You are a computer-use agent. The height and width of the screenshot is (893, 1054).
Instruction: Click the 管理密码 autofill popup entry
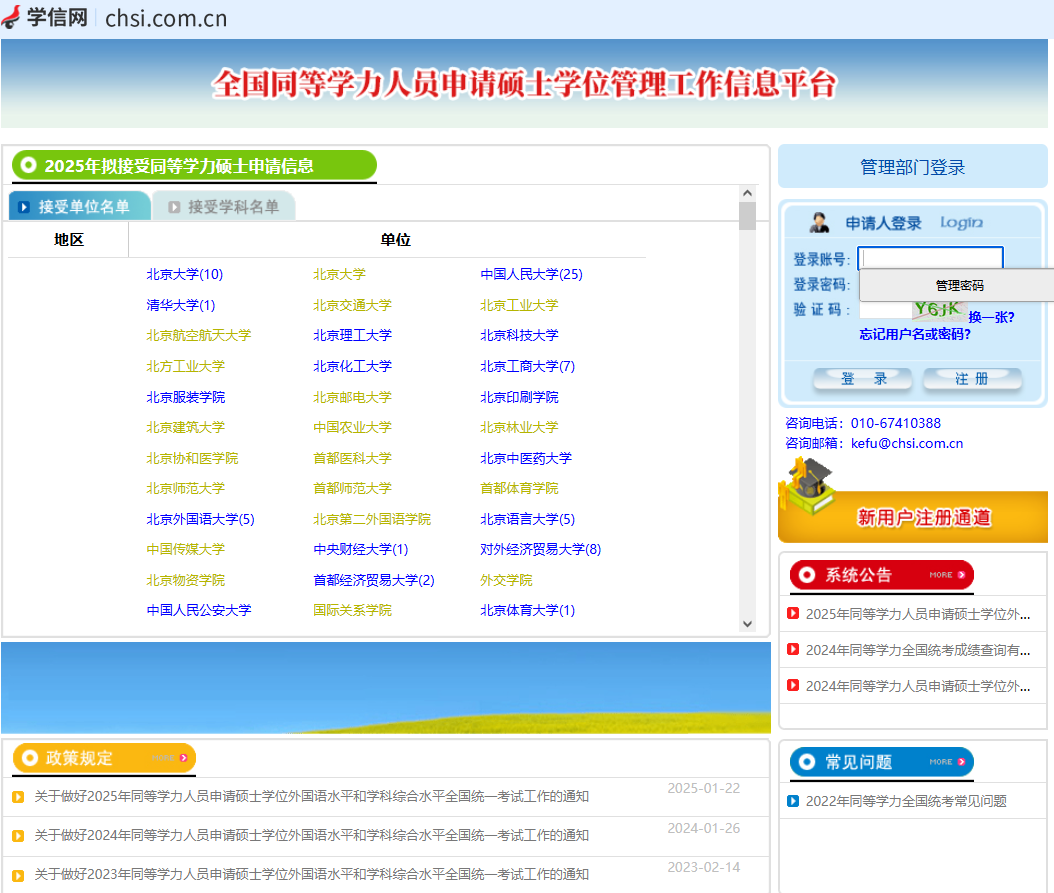tap(959, 286)
